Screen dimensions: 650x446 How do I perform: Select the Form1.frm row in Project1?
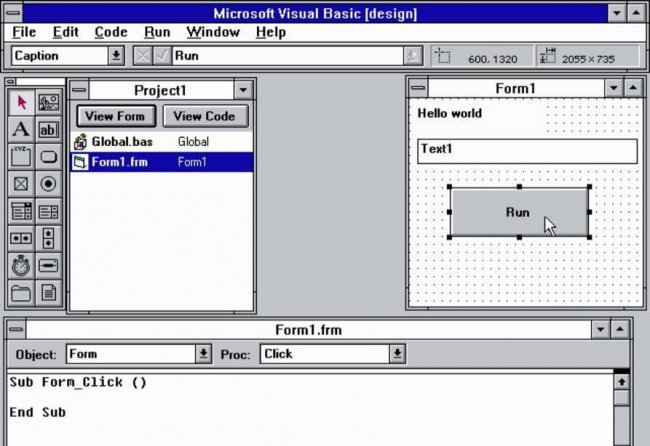point(162,162)
